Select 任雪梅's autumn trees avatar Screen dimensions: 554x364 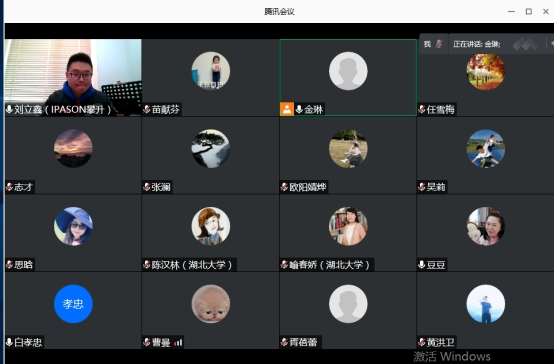(485, 72)
